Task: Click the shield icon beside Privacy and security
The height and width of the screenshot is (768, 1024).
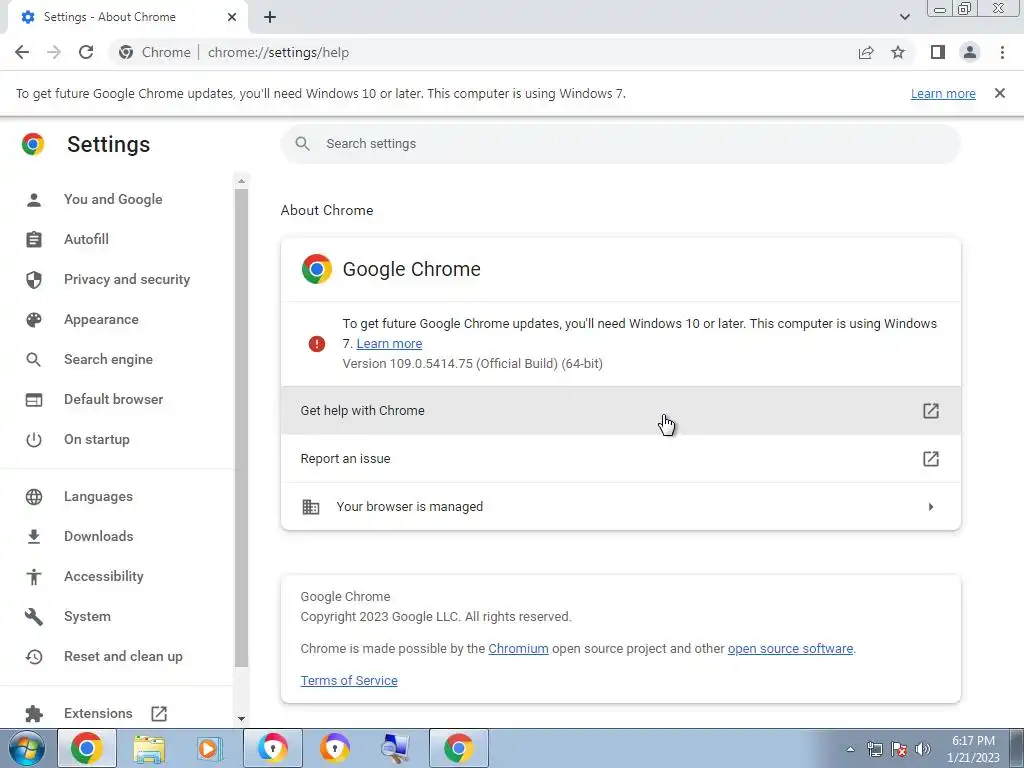Action: [x=34, y=280]
